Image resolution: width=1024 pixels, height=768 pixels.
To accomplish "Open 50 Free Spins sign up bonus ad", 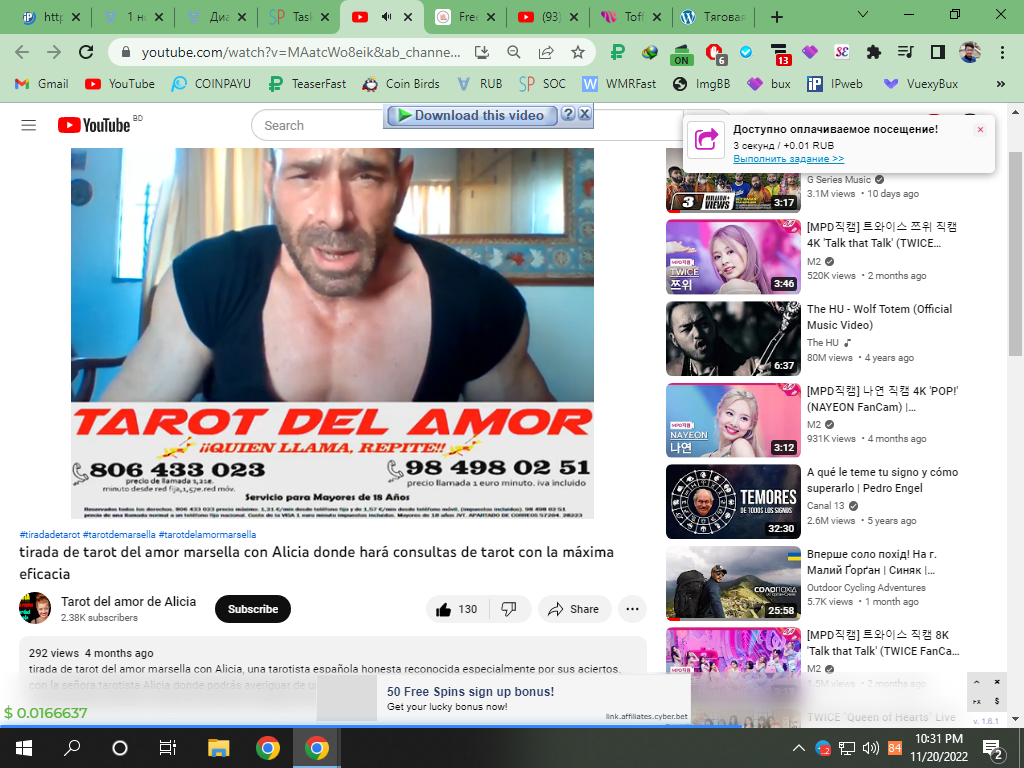I will [470, 692].
